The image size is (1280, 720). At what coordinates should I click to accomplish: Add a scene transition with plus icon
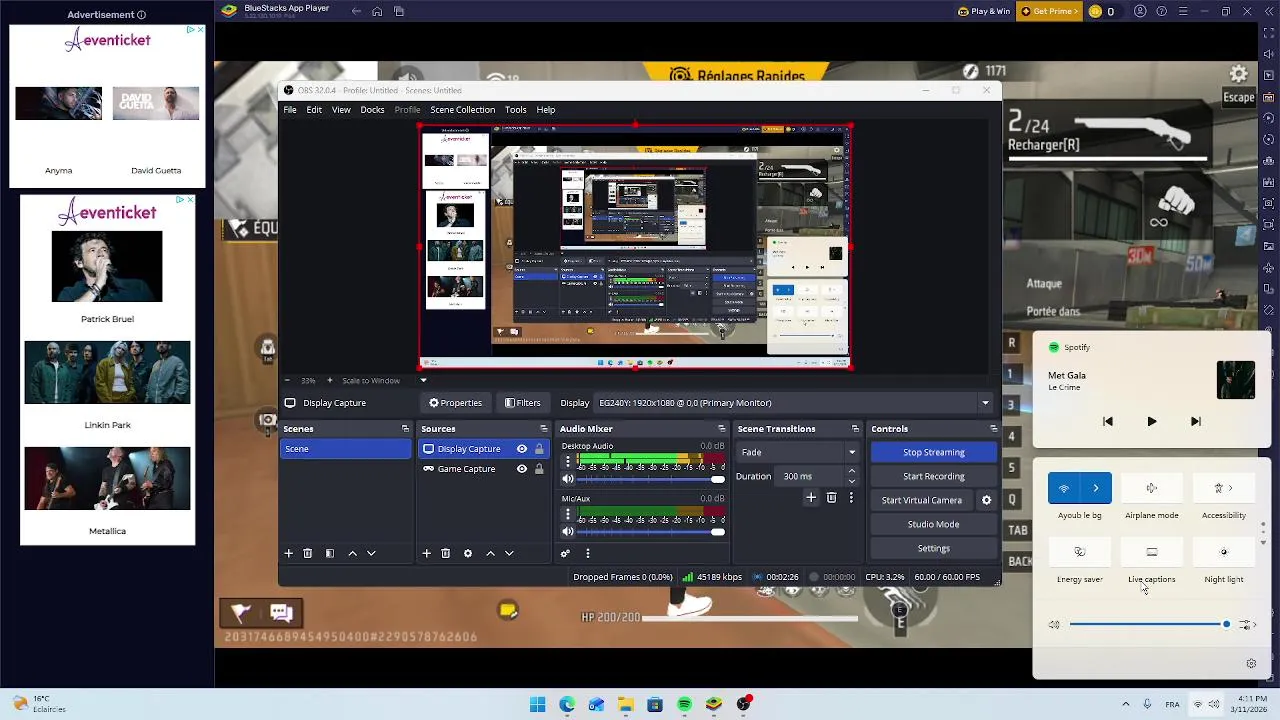(x=811, y=497)
